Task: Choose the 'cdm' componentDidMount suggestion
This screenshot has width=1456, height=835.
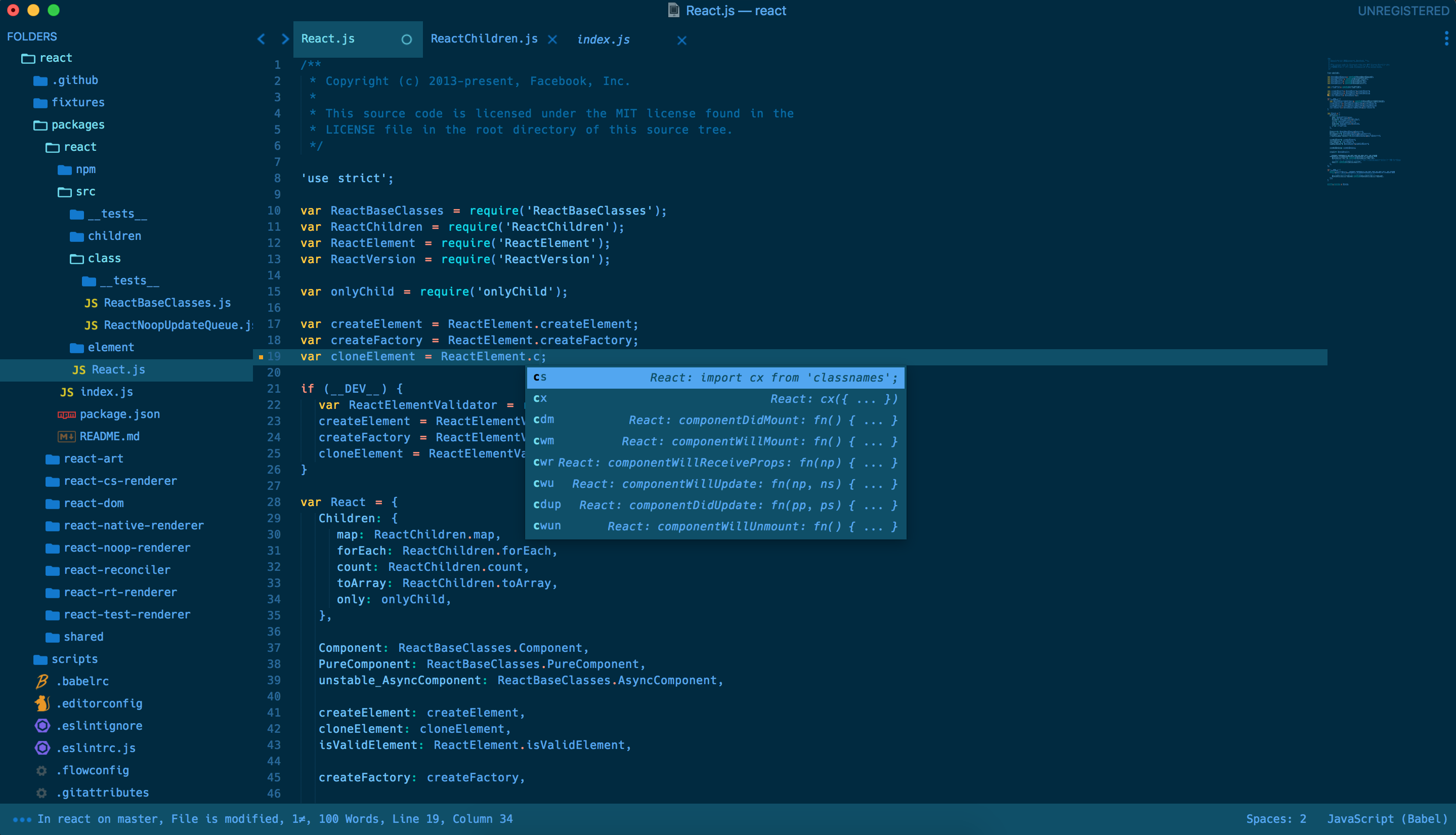Action: point(715,420)
